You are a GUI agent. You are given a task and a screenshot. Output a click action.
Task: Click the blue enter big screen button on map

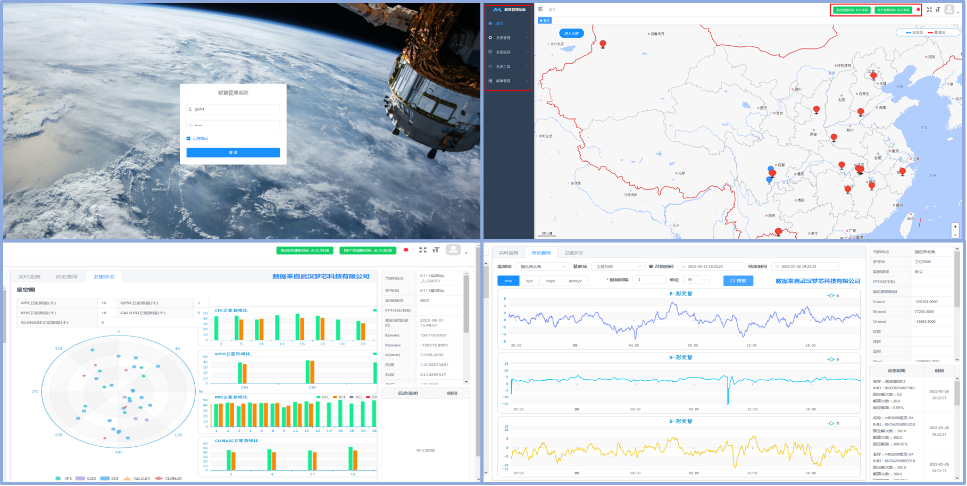point(572,33)
